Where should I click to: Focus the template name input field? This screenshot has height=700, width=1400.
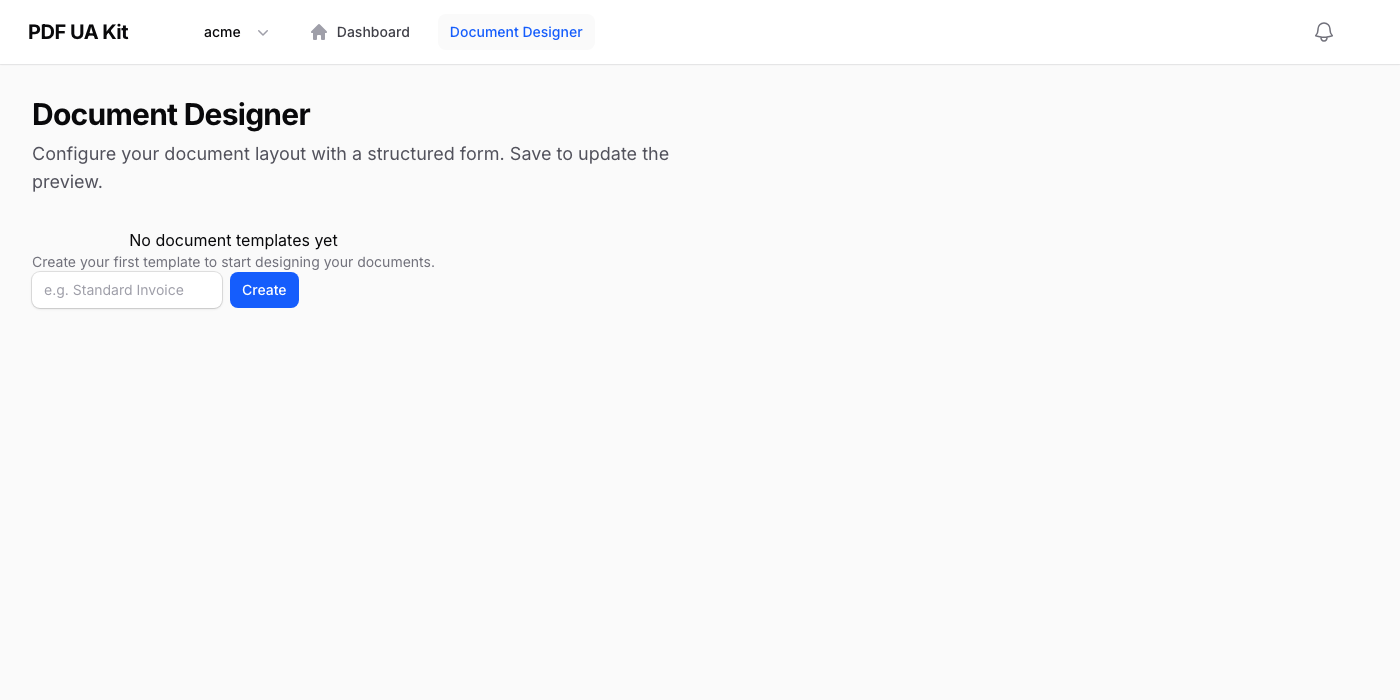click(x=127, y=290)
